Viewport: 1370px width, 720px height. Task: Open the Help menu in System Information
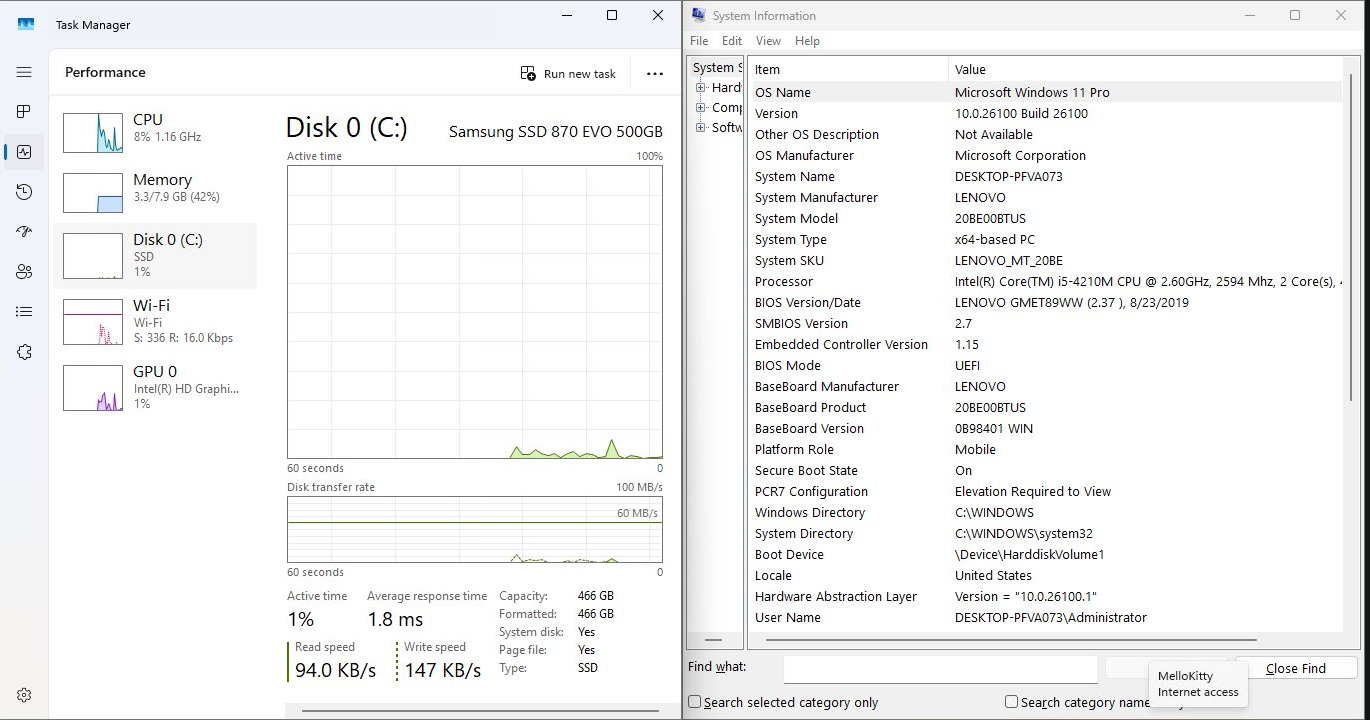point(807,41)
